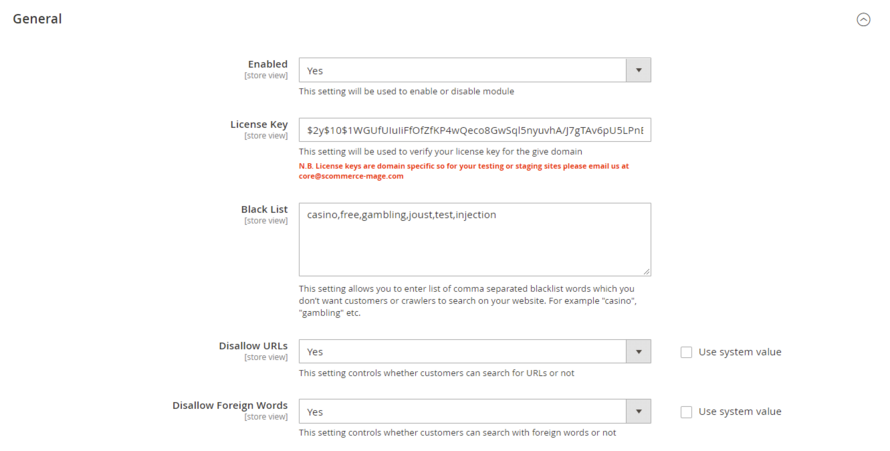Image resolution: width=890 pixels, height=451 pixels.
Task: Open the Disallow URLs select box
Action: tap(462, 352)
